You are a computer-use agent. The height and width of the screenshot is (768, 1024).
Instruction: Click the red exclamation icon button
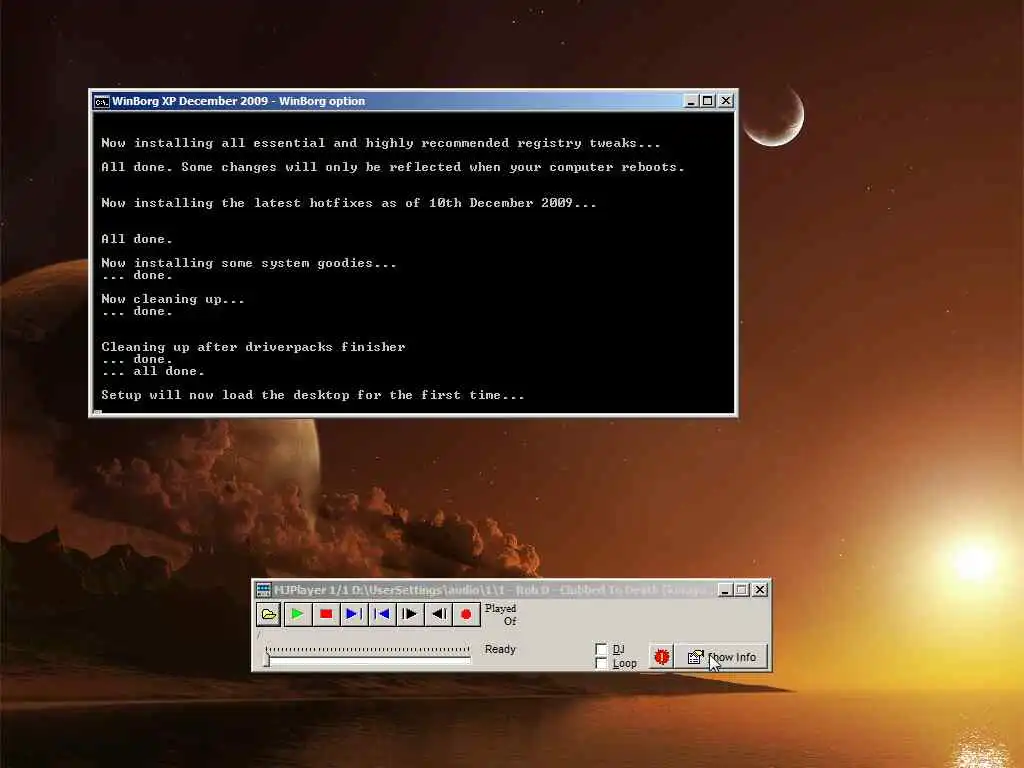click(662, 656)
